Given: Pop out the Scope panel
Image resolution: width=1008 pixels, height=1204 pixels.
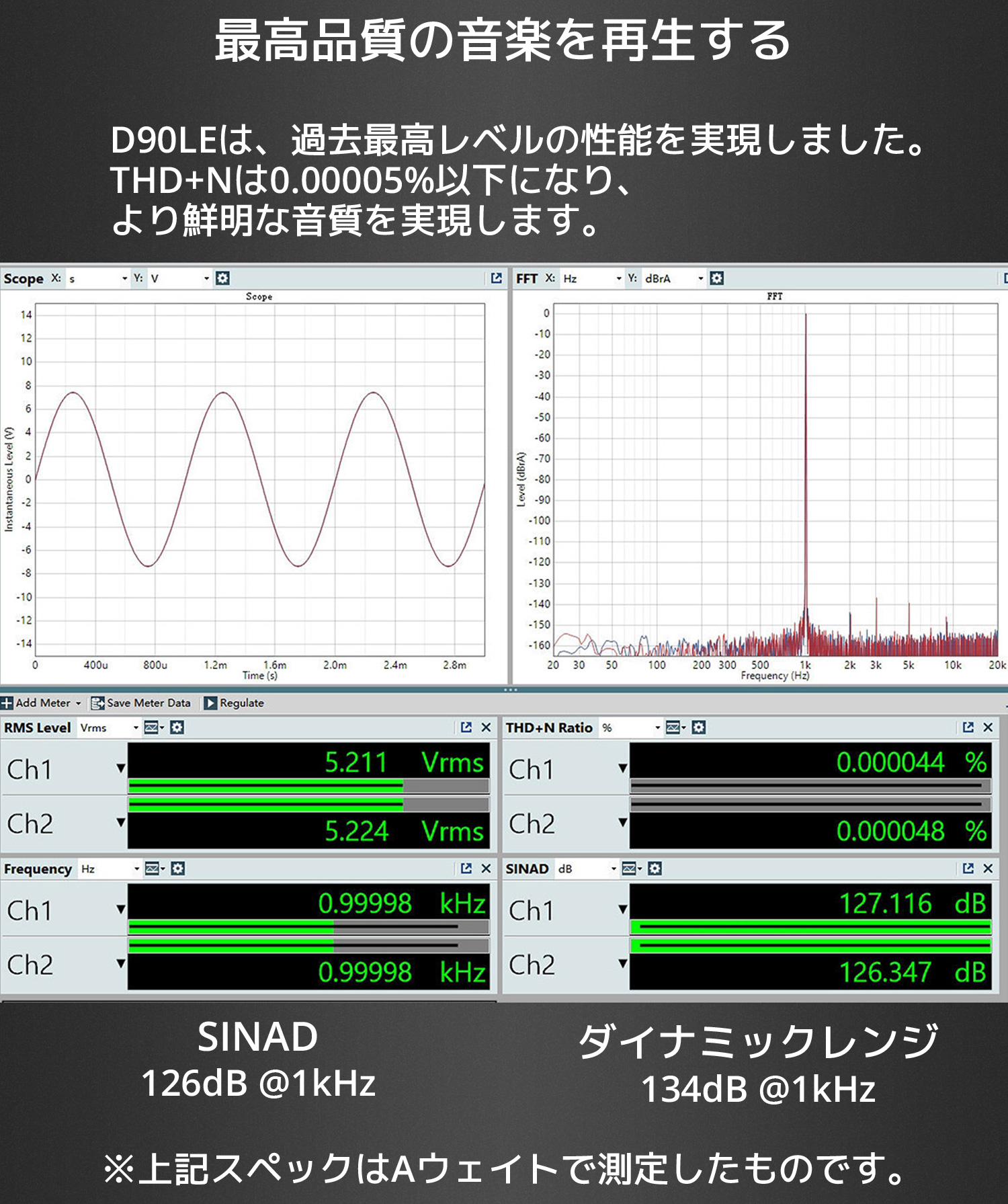Looking at the screenshot, I should click(x=497, y=278).
